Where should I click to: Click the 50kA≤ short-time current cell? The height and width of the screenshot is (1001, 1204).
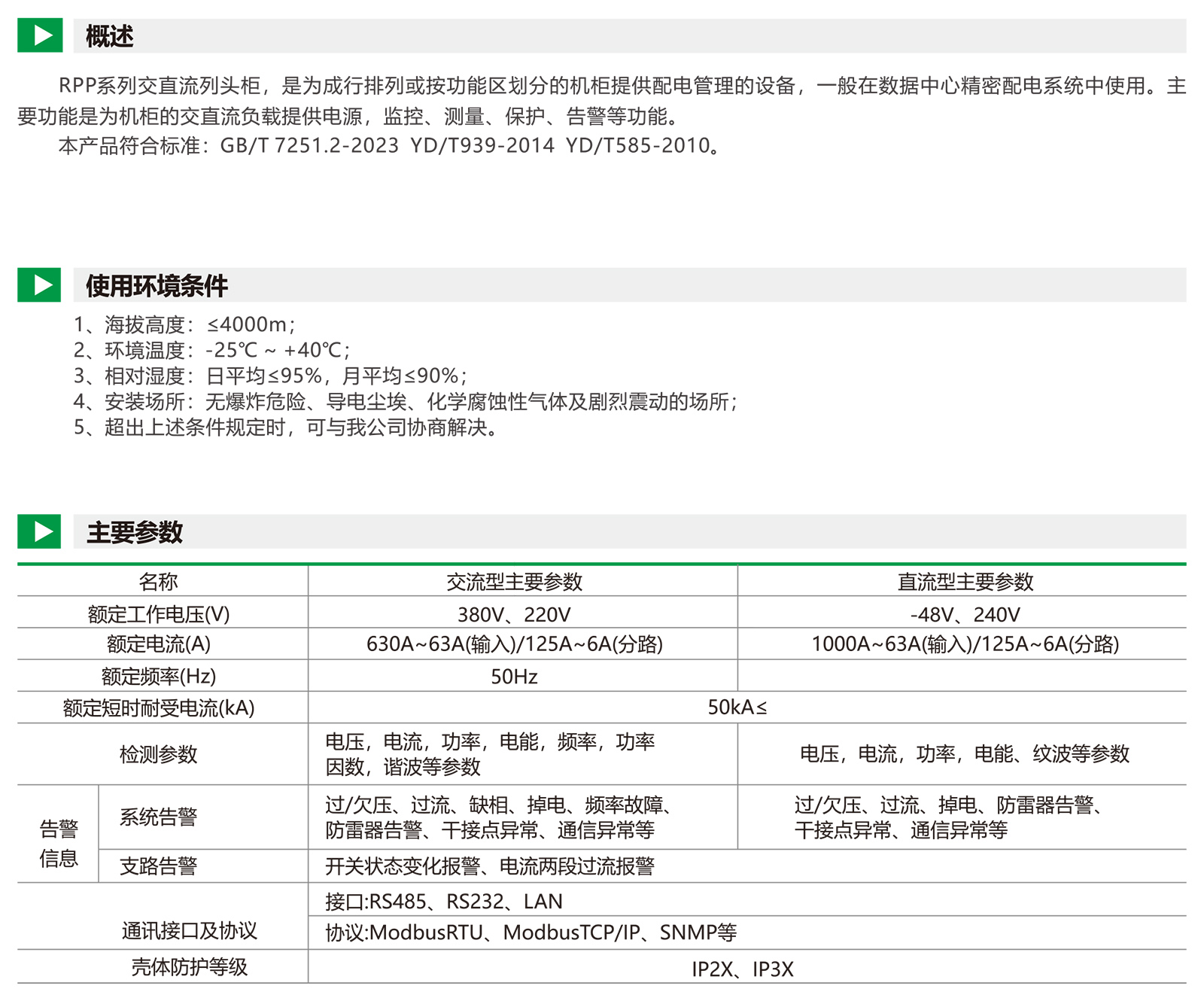tap(737, 707)
